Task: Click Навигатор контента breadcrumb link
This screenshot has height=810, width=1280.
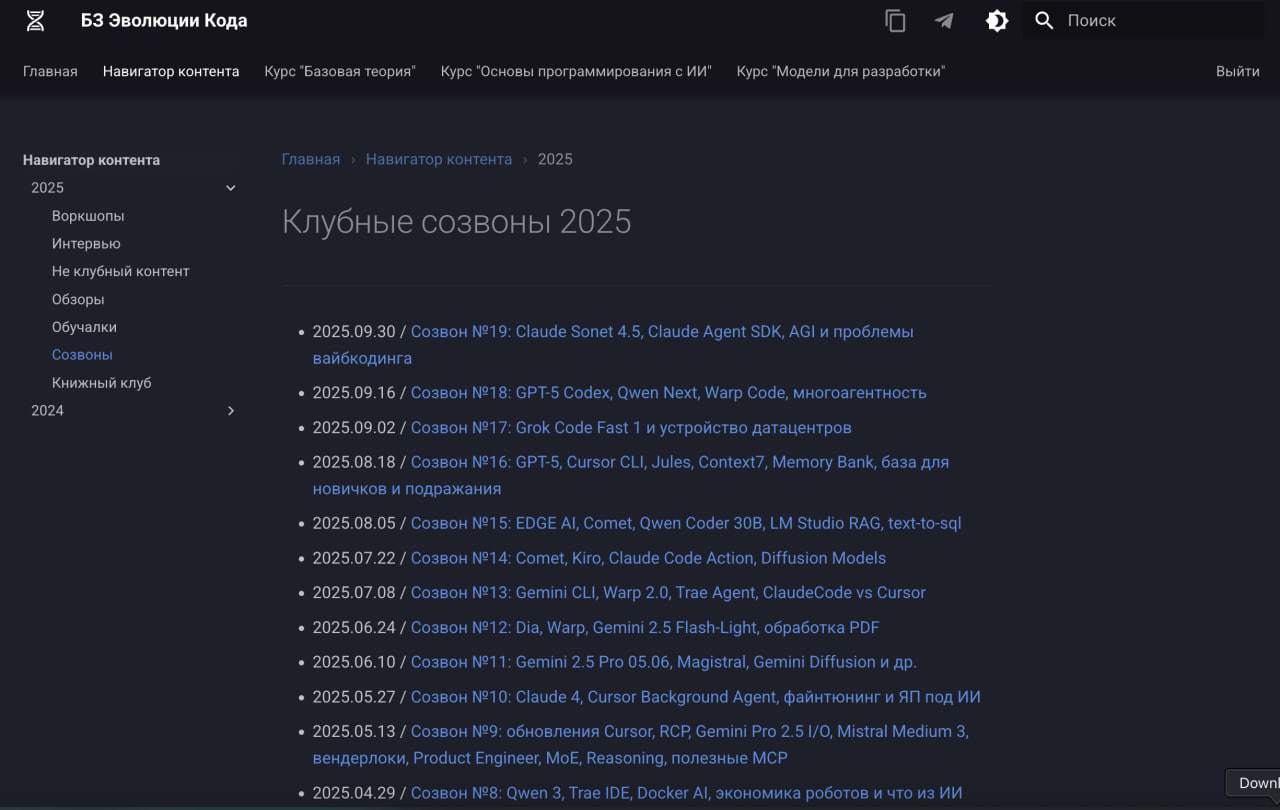Action: (x=438, y=159)
